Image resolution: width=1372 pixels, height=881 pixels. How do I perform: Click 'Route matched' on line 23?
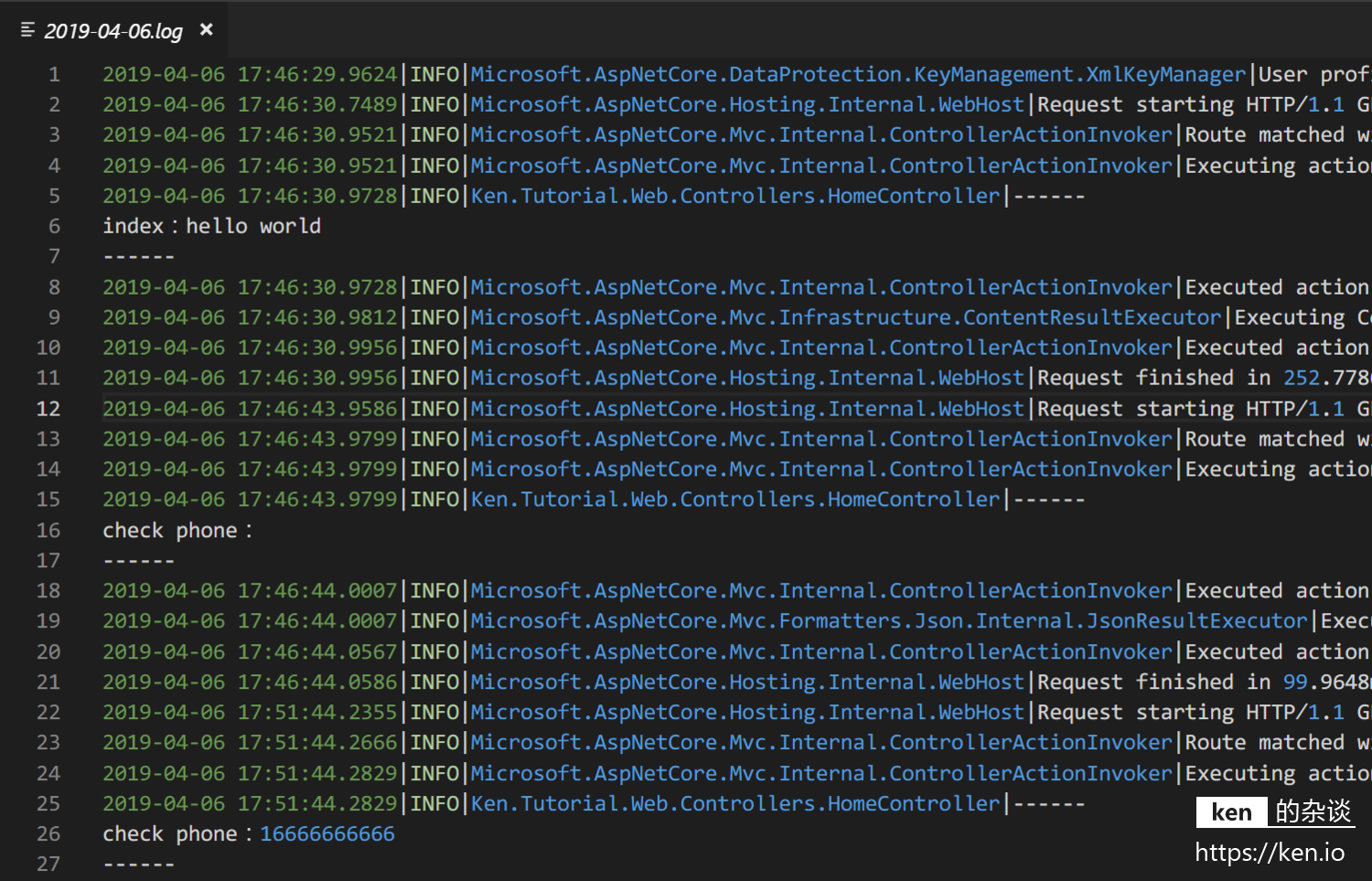pos(1265,743)
